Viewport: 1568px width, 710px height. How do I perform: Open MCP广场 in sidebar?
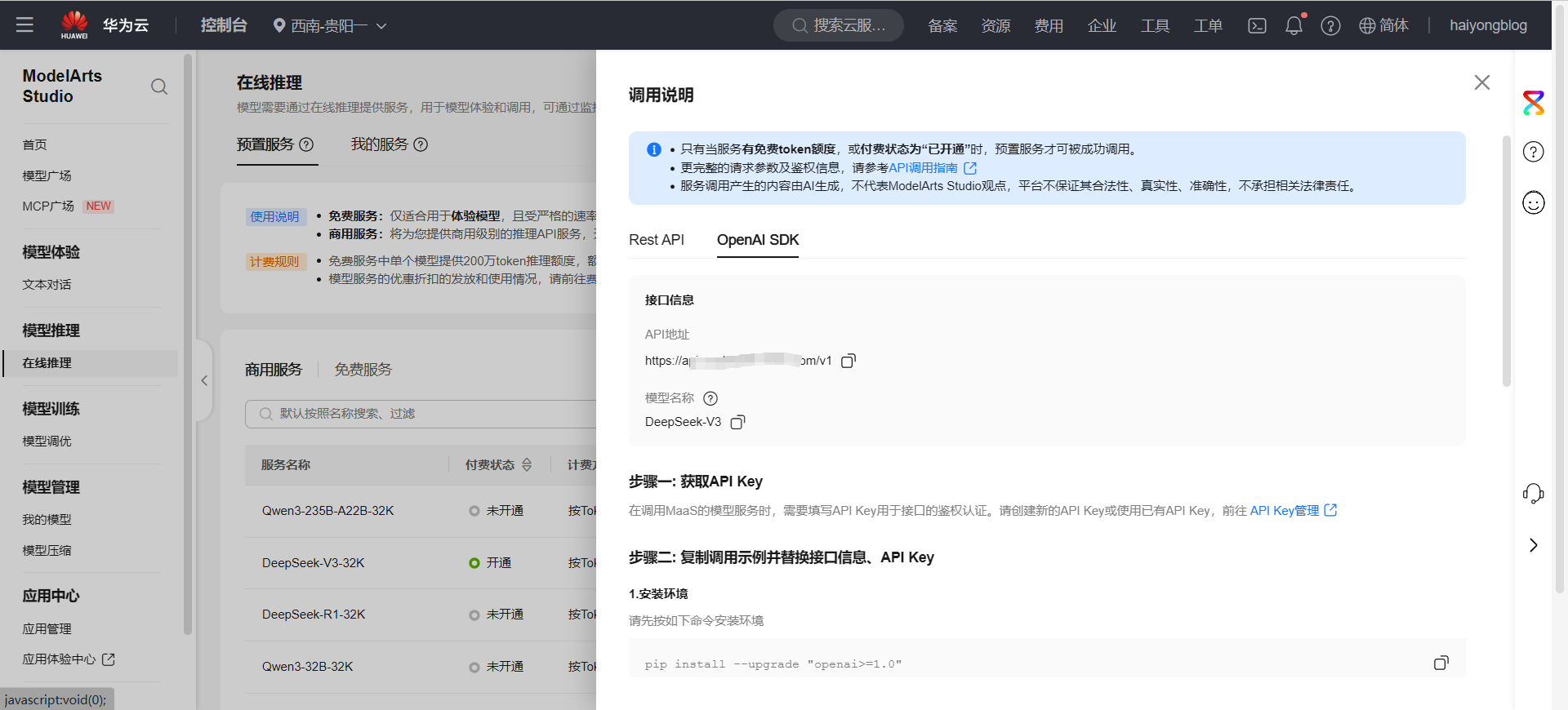pos(48,206)
